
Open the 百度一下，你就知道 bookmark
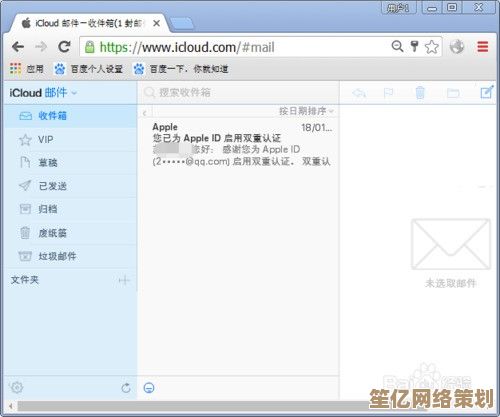pyautogui.click(x=181, y=69)
